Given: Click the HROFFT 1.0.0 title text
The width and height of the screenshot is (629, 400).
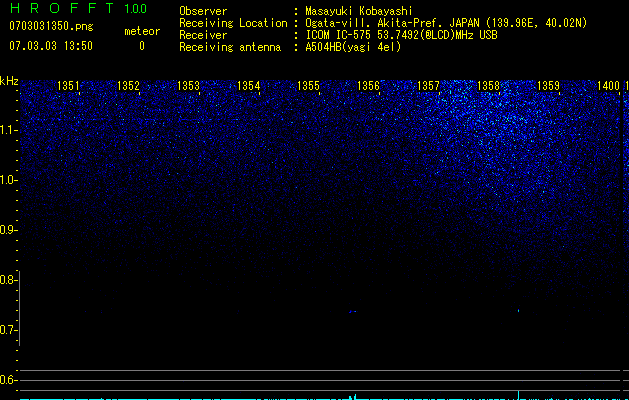Looking at the screenshot, I should coord(78,8).
